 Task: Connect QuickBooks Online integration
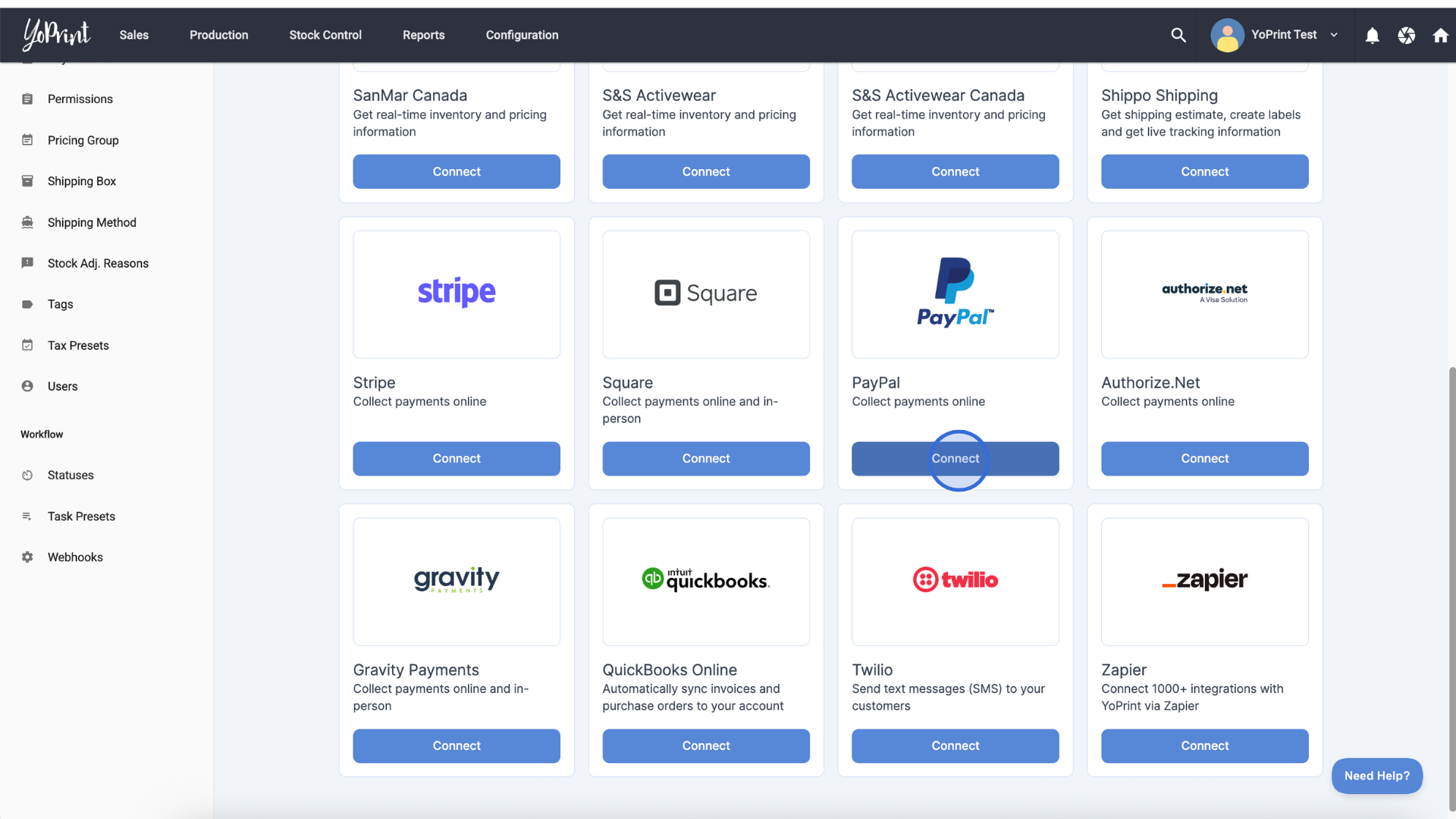[706, 746]
